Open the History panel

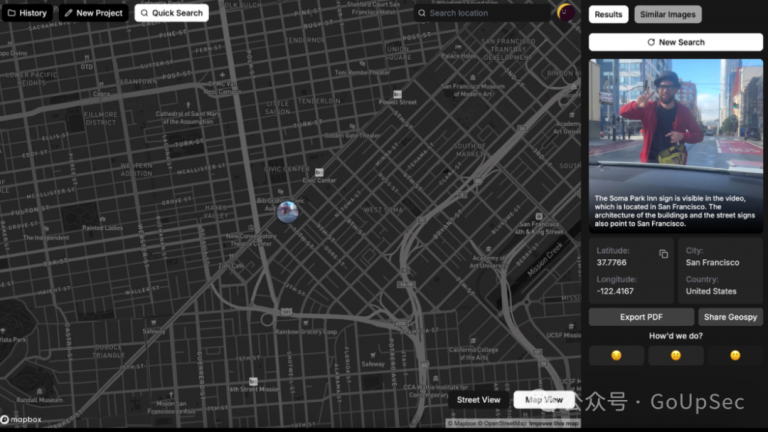pos(27,13)
